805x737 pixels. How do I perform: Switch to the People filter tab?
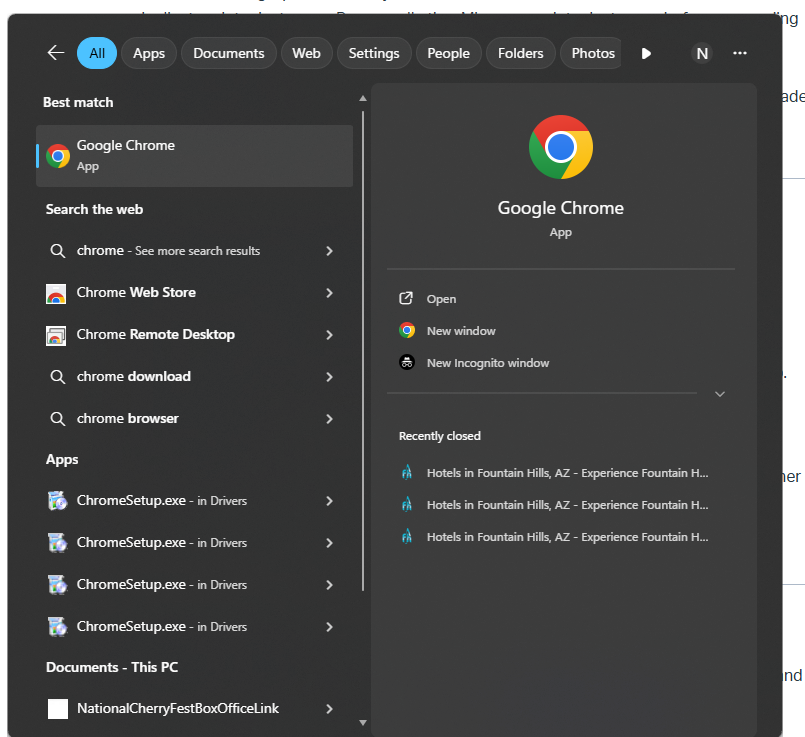[x=448, y=53]
